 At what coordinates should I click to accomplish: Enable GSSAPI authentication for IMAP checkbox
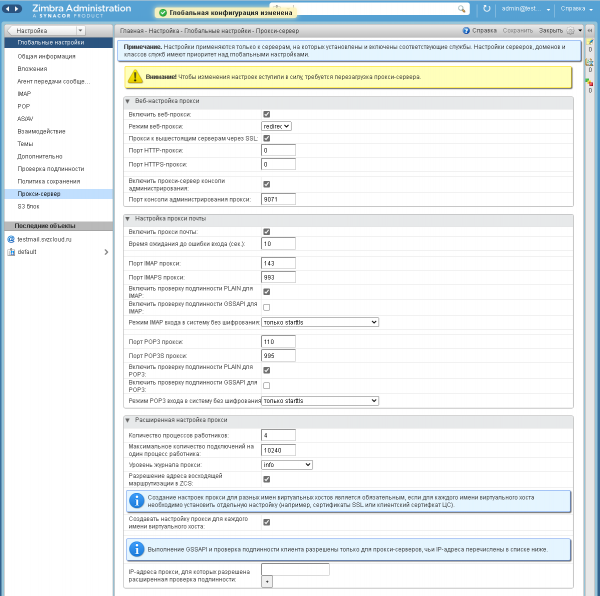pyautogui.click(x=266, y=308)
